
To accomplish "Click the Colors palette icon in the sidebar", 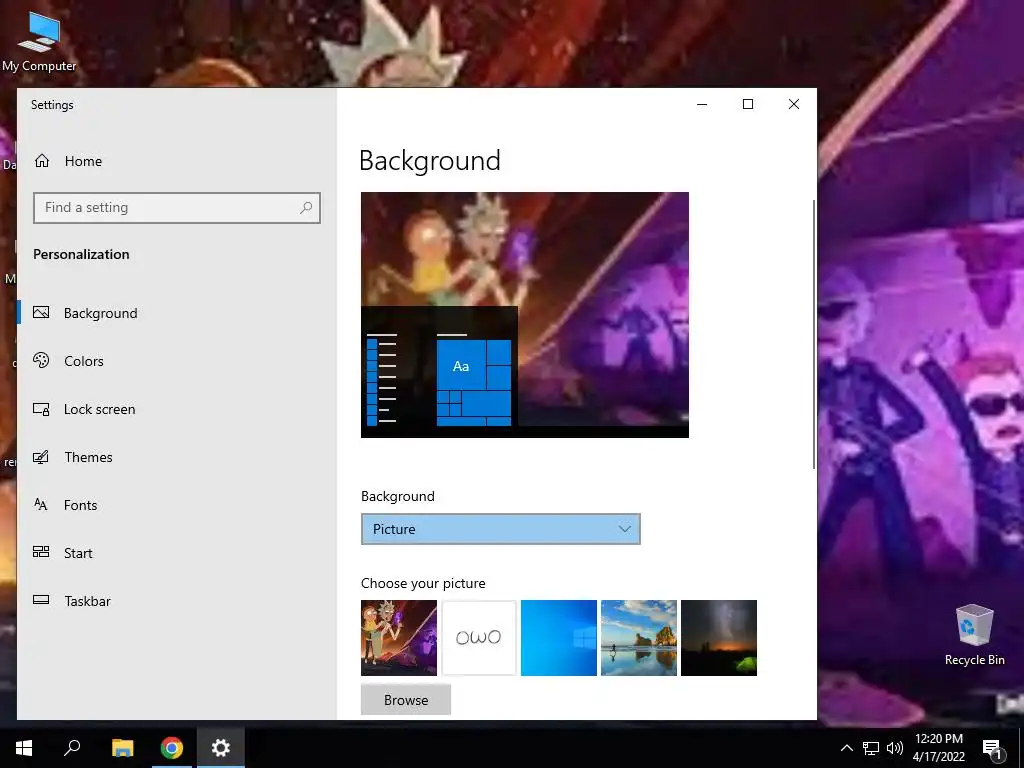I will 41,360.
